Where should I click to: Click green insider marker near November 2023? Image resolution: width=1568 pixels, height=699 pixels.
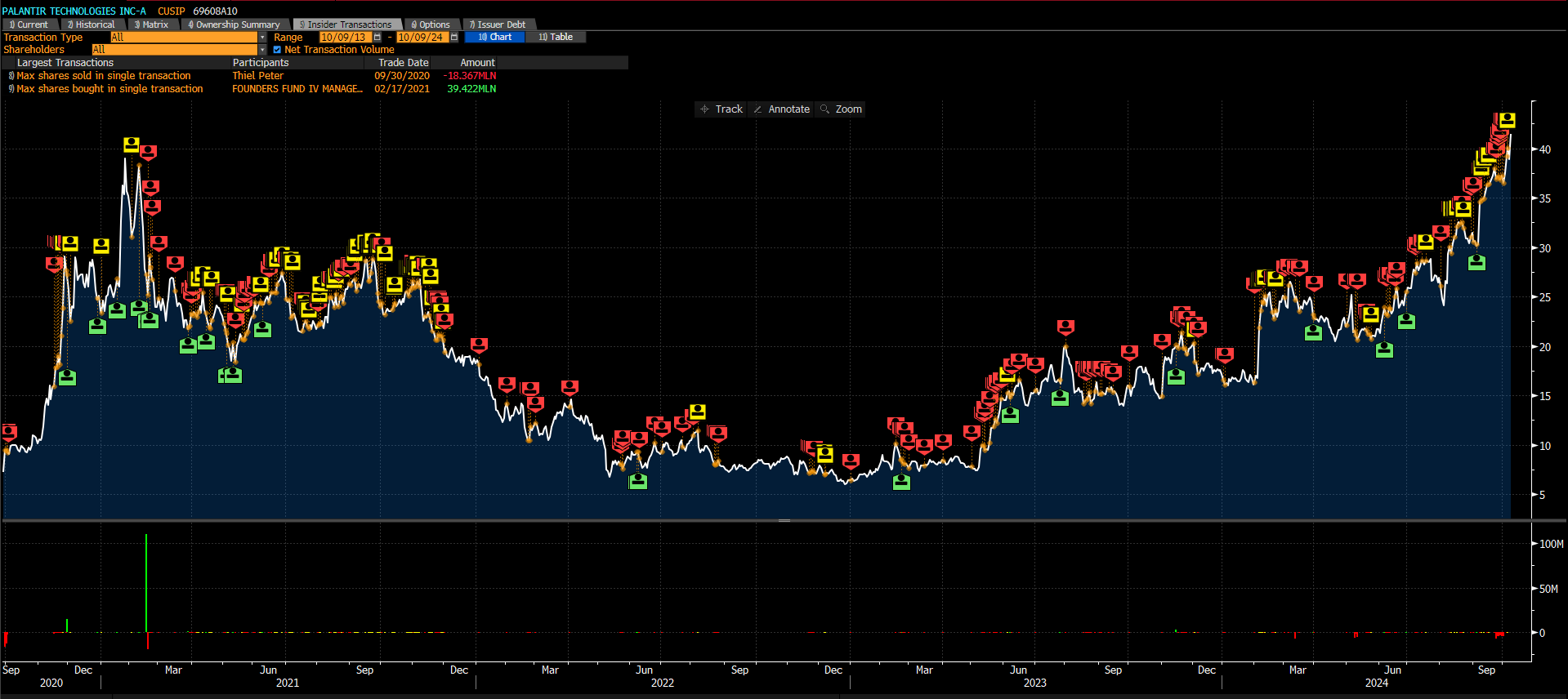coord(1176,376)
